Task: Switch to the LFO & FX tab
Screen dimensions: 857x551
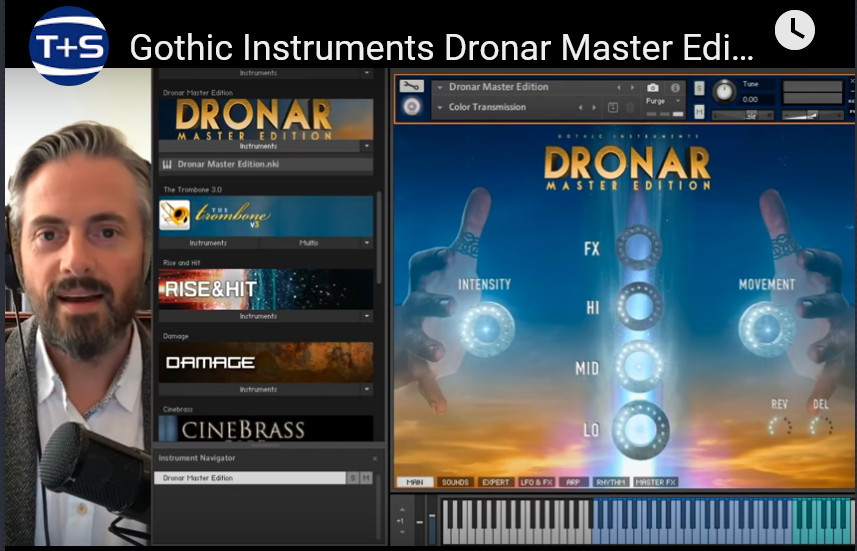Action: [x=537, y=482]
